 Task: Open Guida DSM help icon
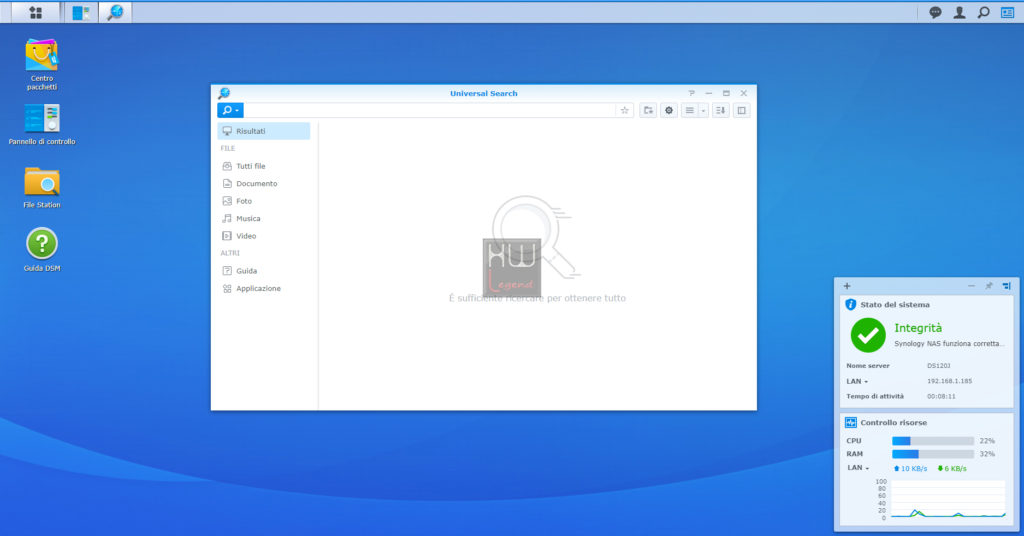pyautogui.click(x=42, y=249)
